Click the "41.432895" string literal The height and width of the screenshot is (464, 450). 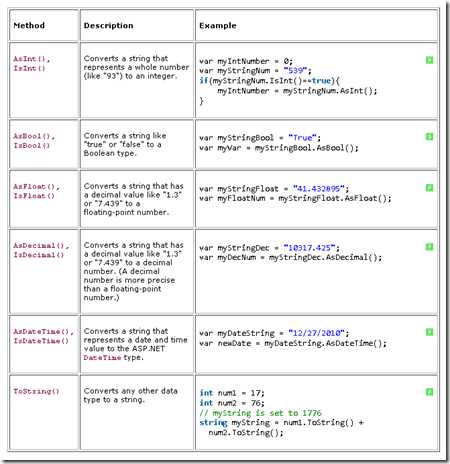(319, 189)
